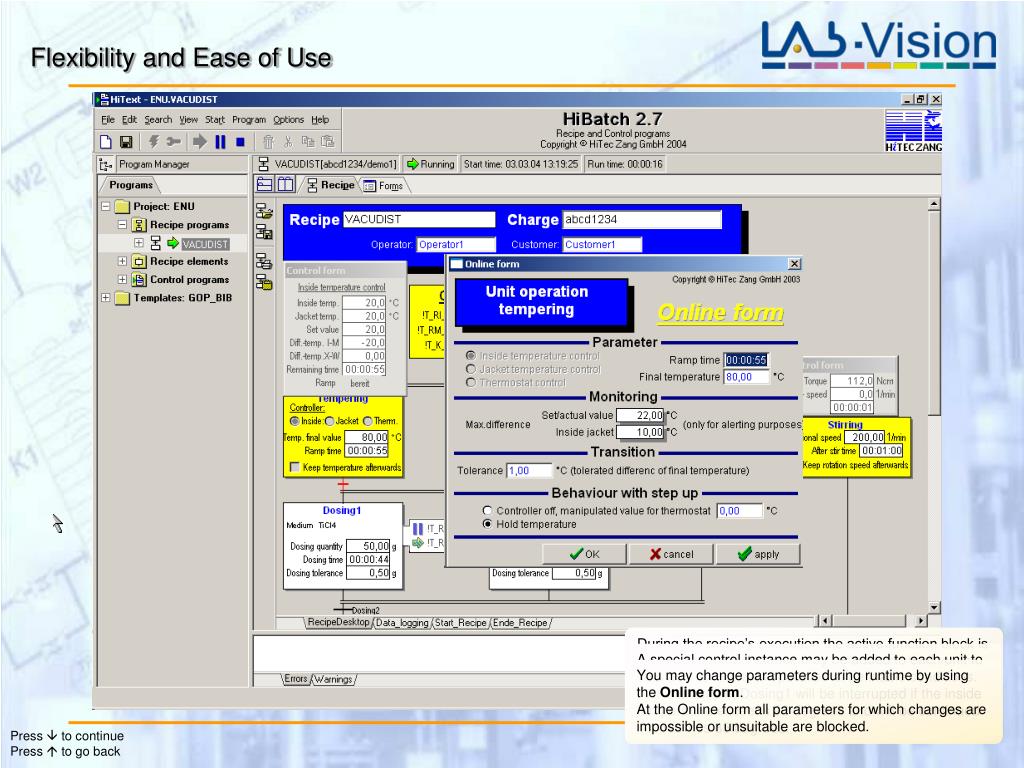The width and height of the screenshot is (1024, 768).
Task: Click the HiTec Zang logo
Action: [x=913, y=131]
